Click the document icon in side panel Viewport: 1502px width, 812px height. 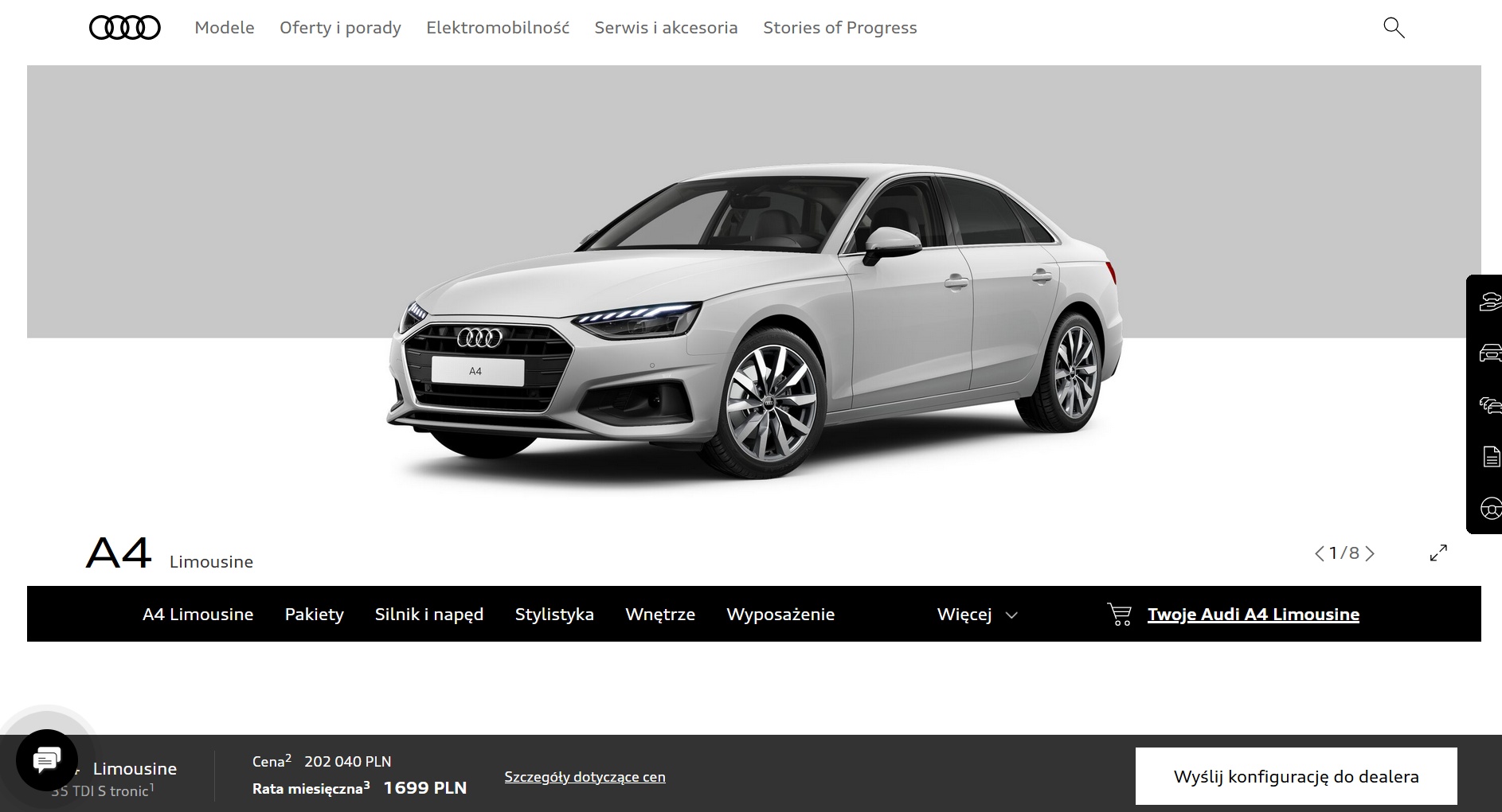(1491, 456)
